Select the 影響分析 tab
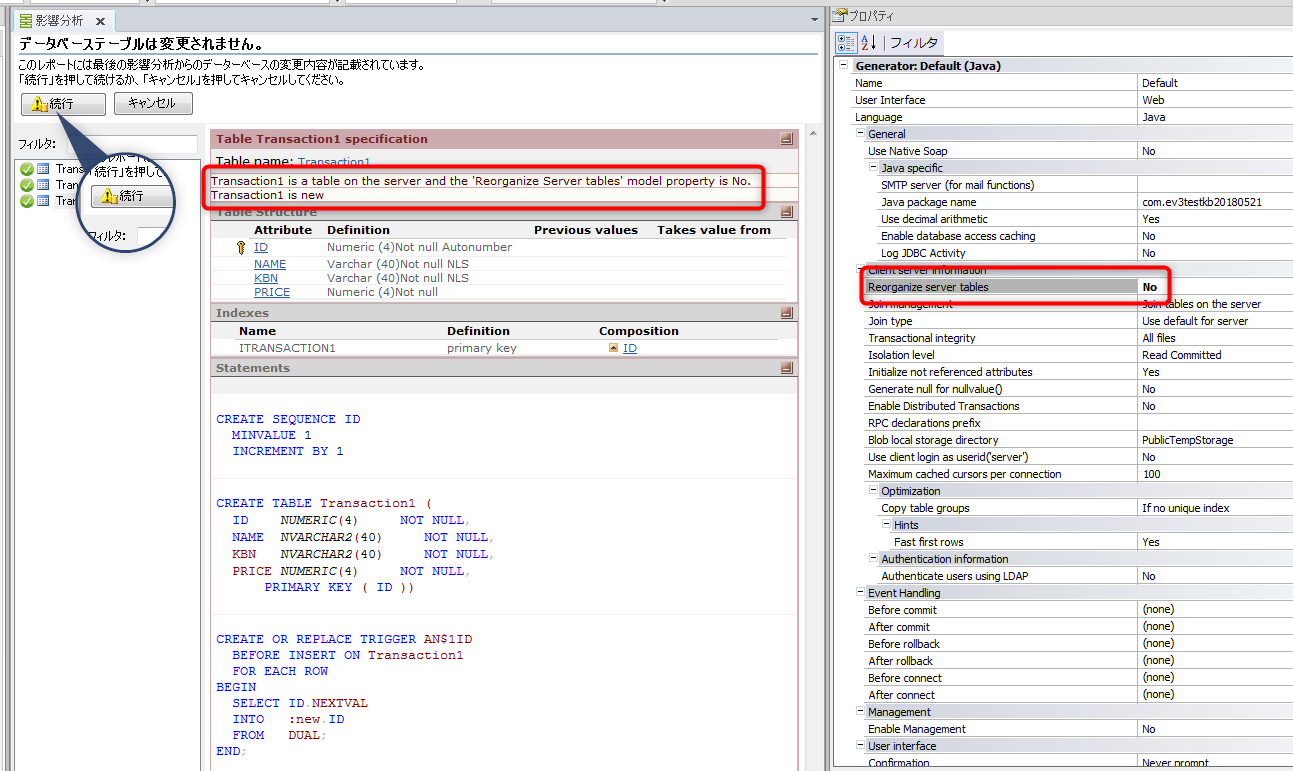The image size is (1293, 771). (60, 20)
